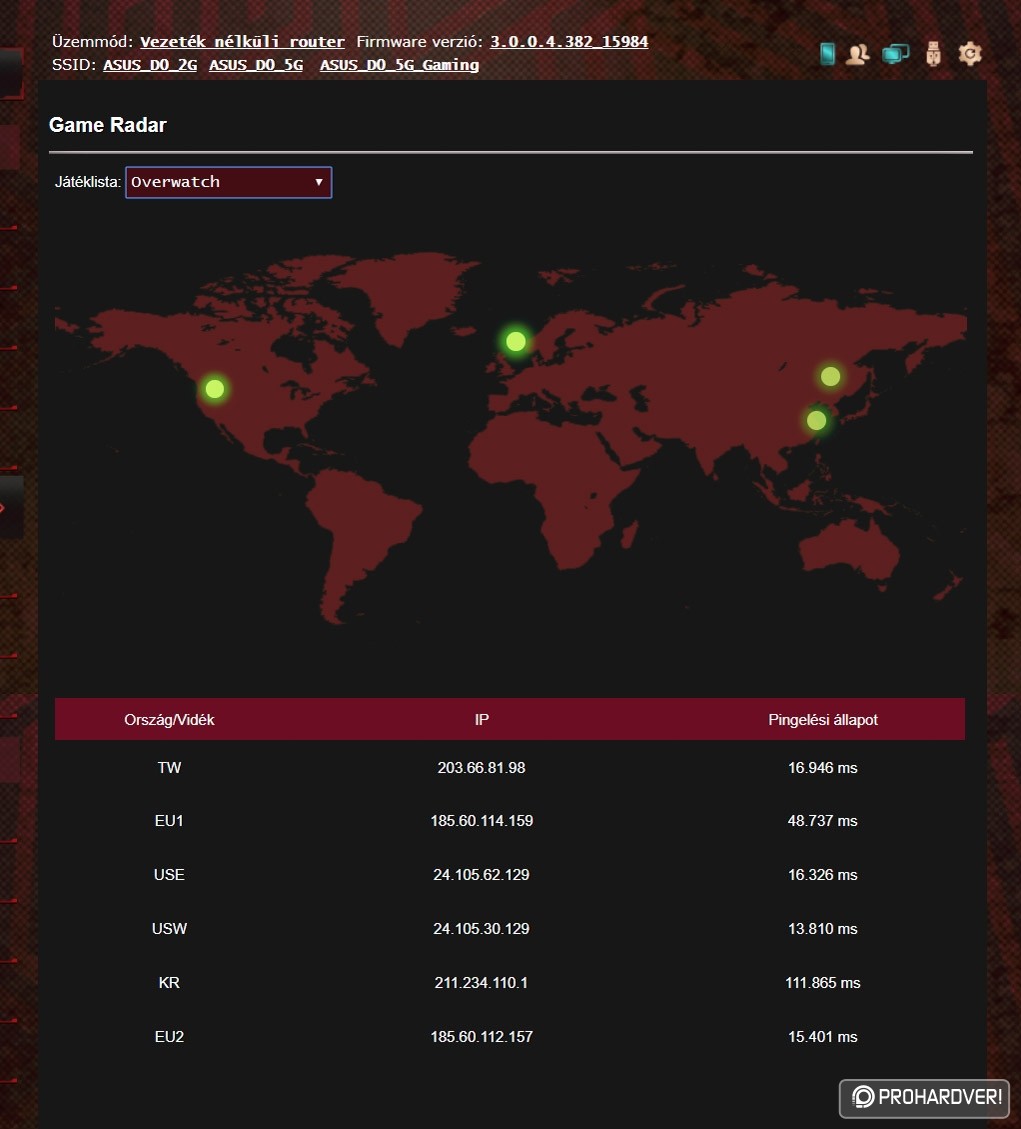
Task: Click the Pingelési állapot column header
Action: (x=823, y=719)
